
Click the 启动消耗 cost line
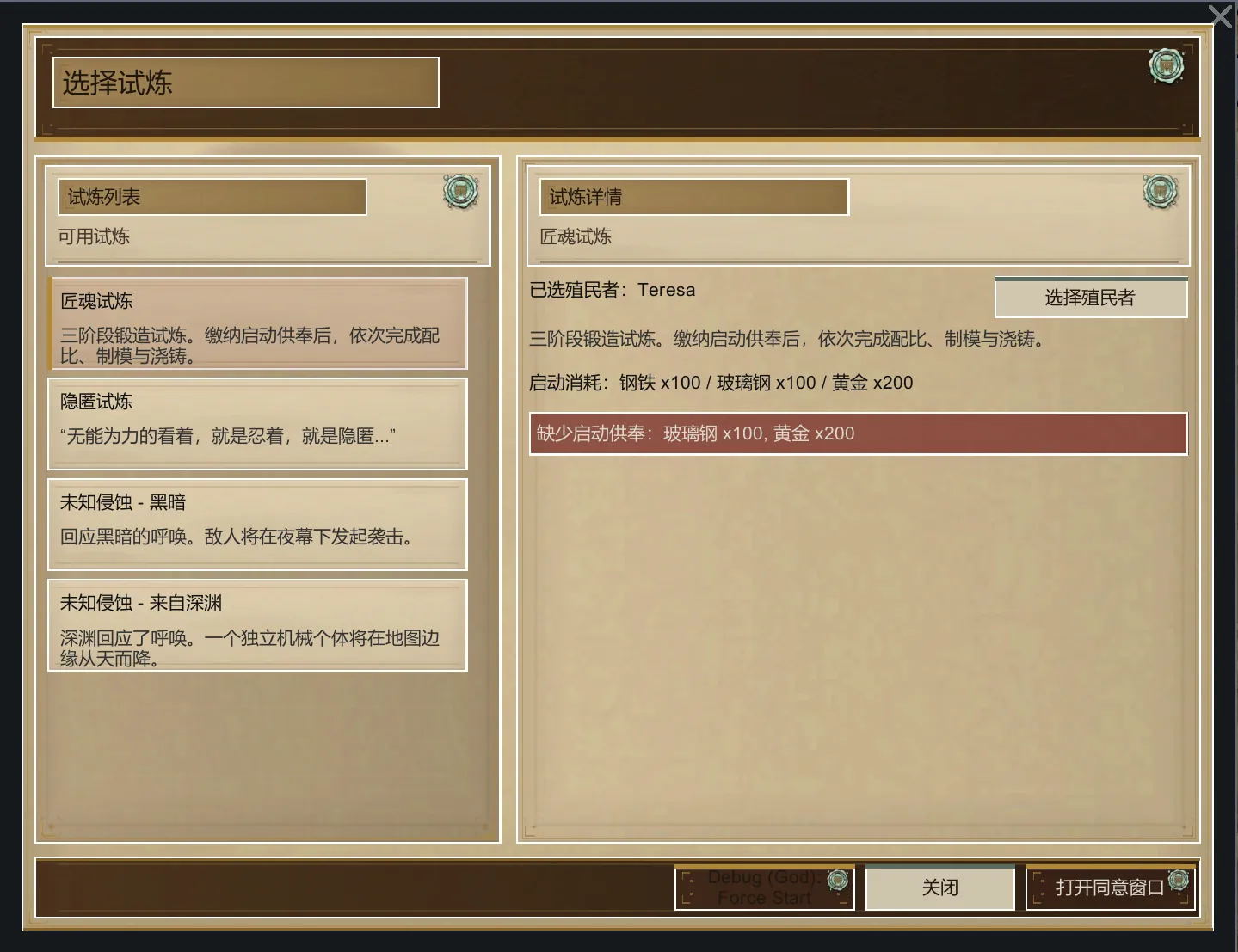click(x=721, y=383)
